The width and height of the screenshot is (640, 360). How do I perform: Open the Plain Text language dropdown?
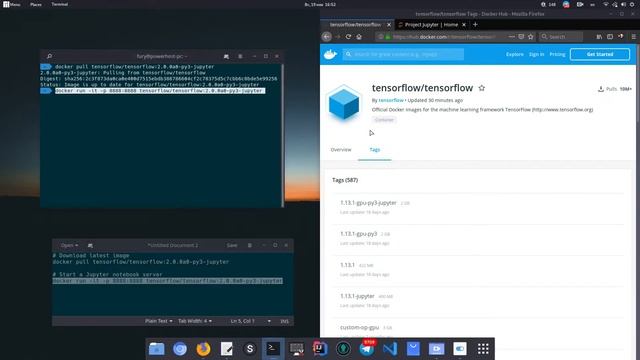(x=158, y=321)
